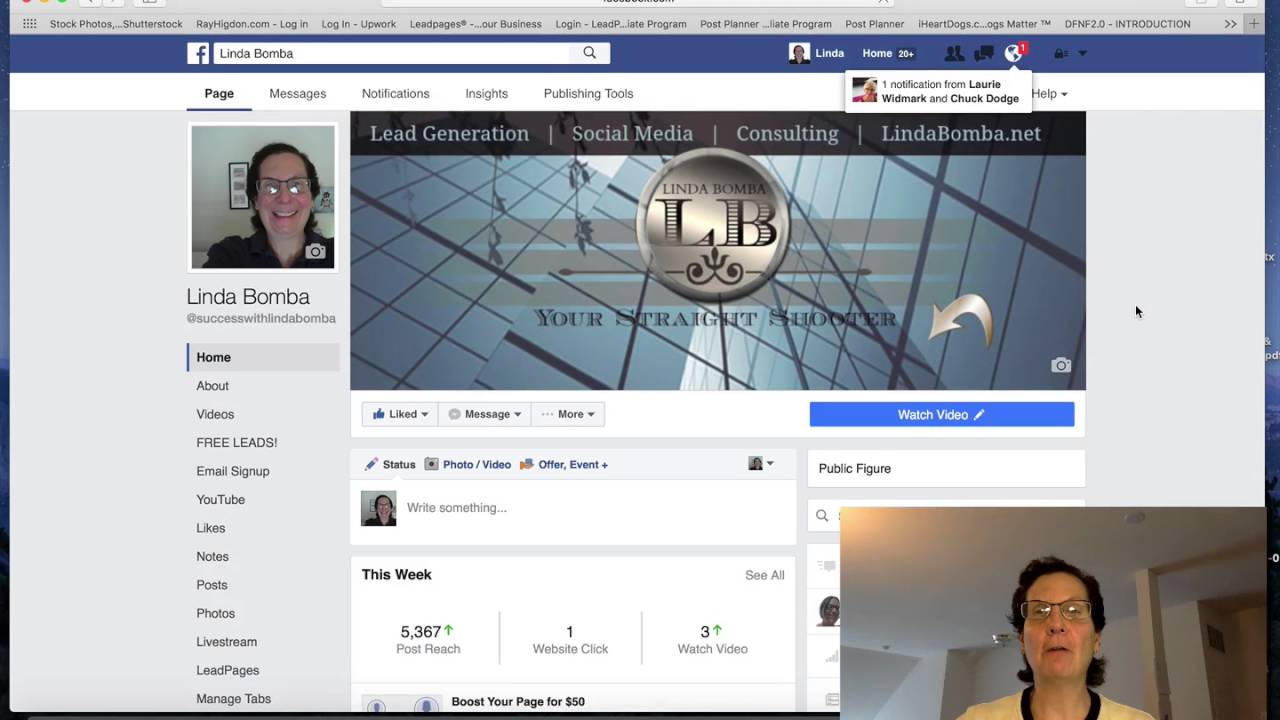Click Boost Your Page for $50
The image size is (1280, 720).
click(518, 702)
